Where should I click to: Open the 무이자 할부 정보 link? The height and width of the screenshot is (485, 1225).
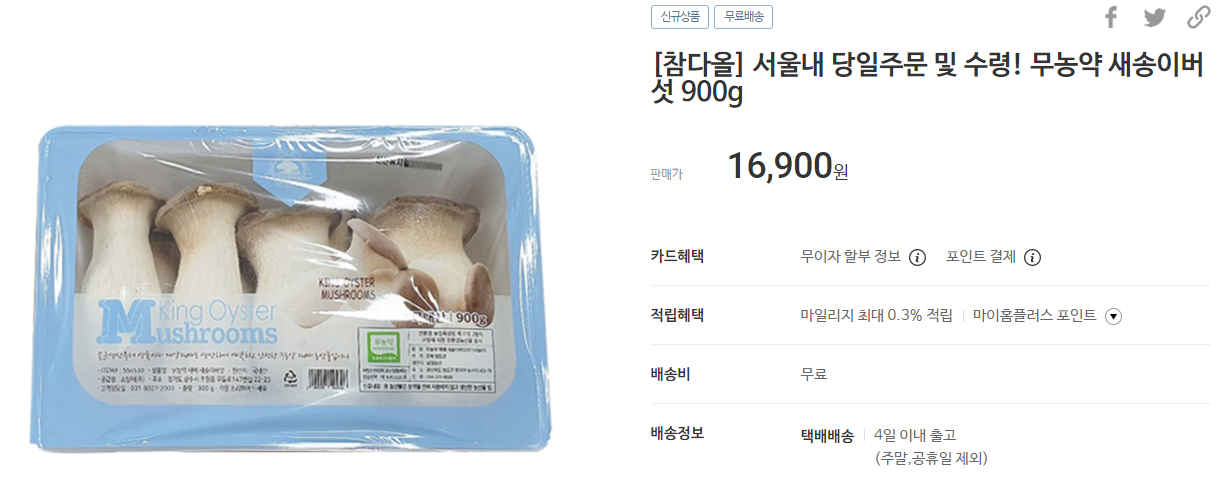[851, 257]
